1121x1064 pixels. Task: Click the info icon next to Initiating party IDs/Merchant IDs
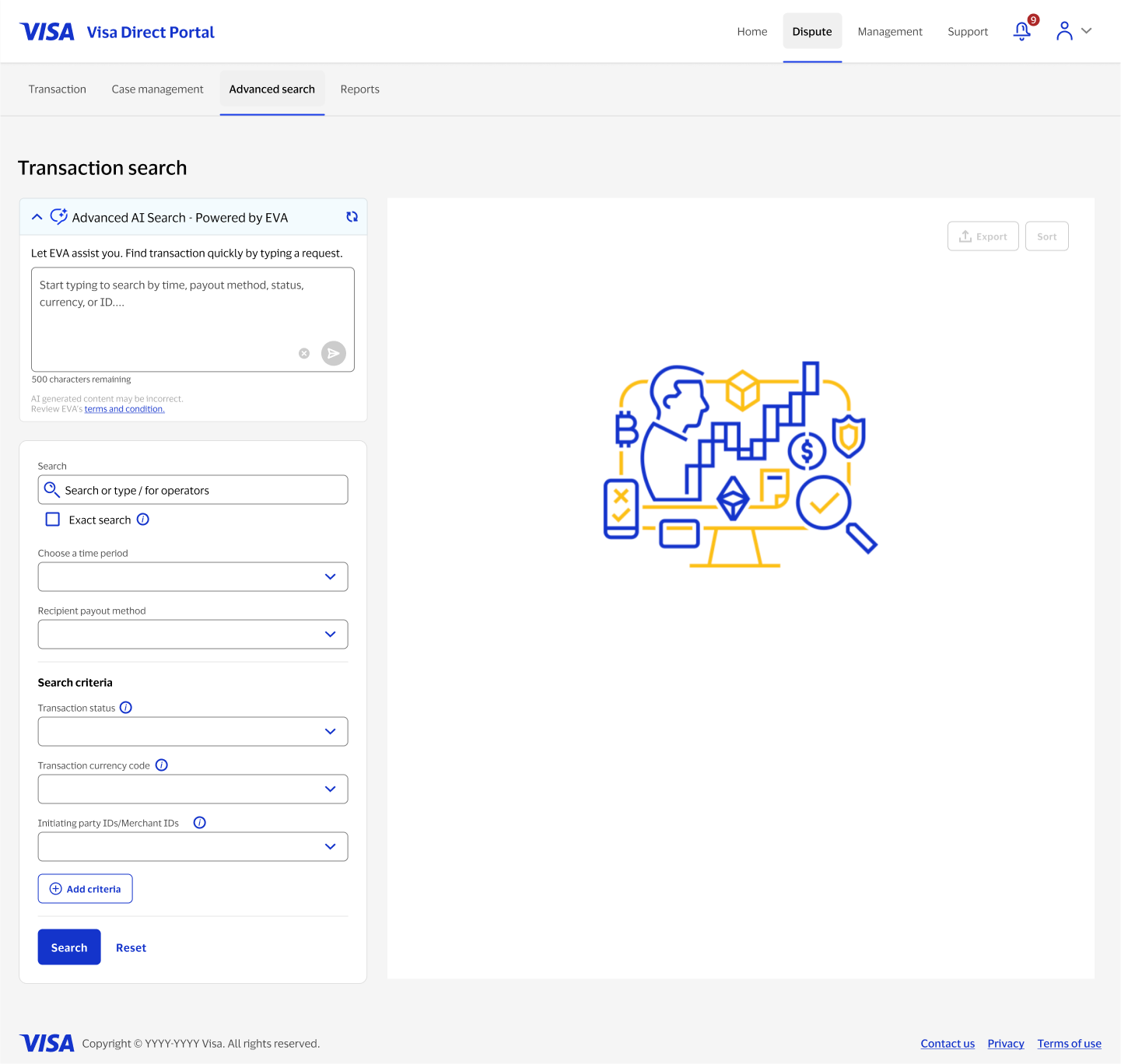(x=199, y=822)
